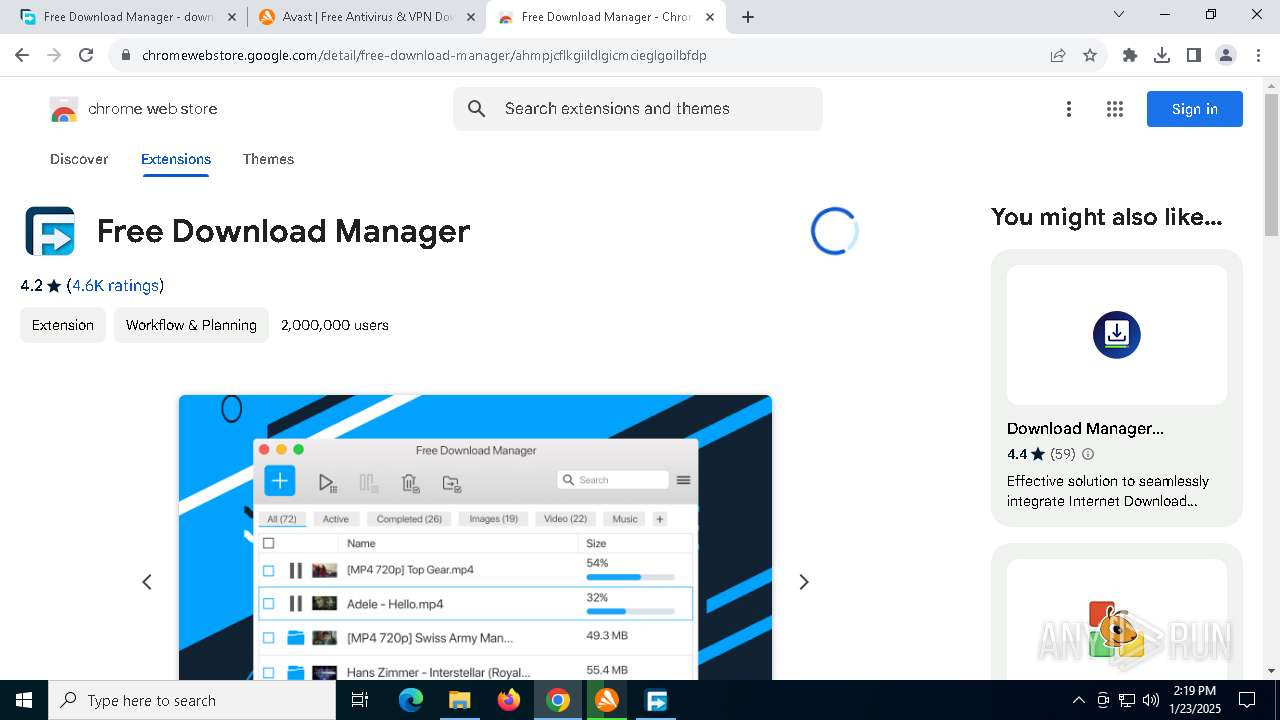Go back to the previous page
1280x720 pixels.
[x=22, y=55]
